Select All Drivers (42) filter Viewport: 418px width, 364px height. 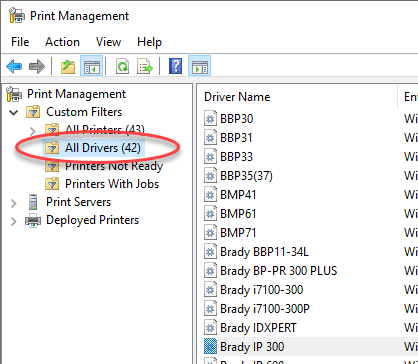103,148
